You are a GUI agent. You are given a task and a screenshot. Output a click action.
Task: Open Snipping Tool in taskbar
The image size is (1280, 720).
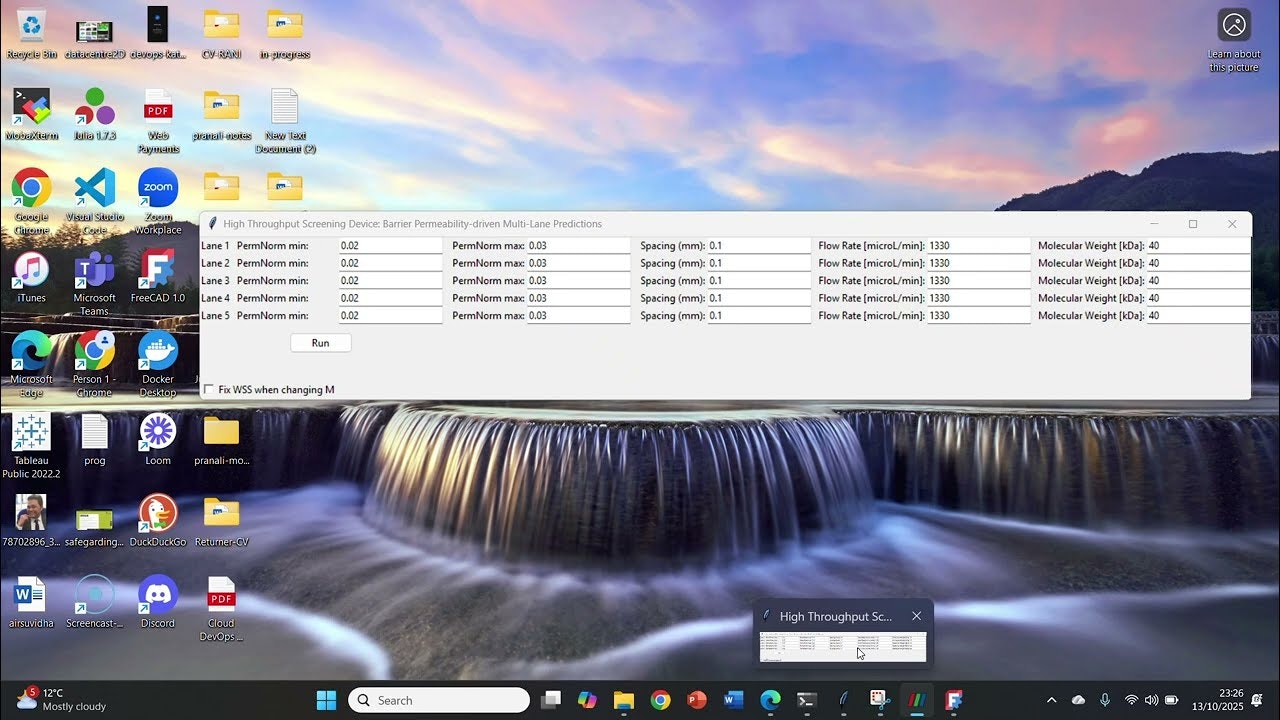[x=879, y=700]
